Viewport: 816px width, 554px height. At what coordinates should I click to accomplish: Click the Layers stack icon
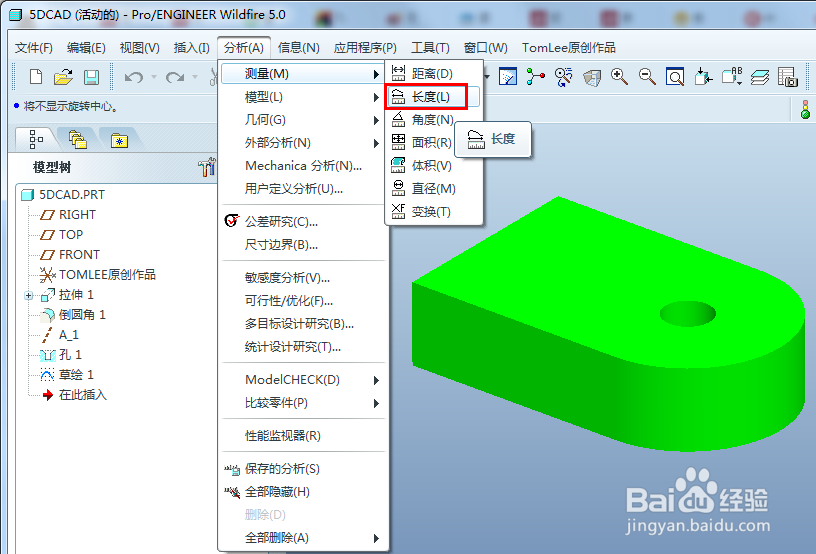tap(760, 77)
